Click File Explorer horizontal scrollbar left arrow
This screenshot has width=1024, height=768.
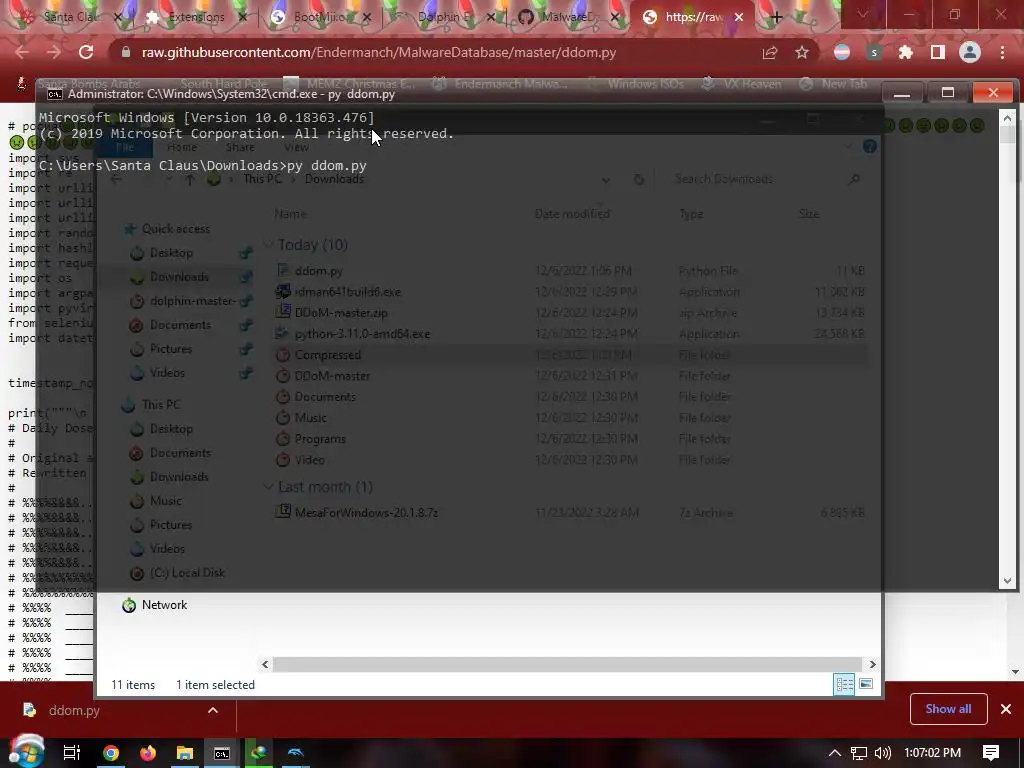(265, 664)
